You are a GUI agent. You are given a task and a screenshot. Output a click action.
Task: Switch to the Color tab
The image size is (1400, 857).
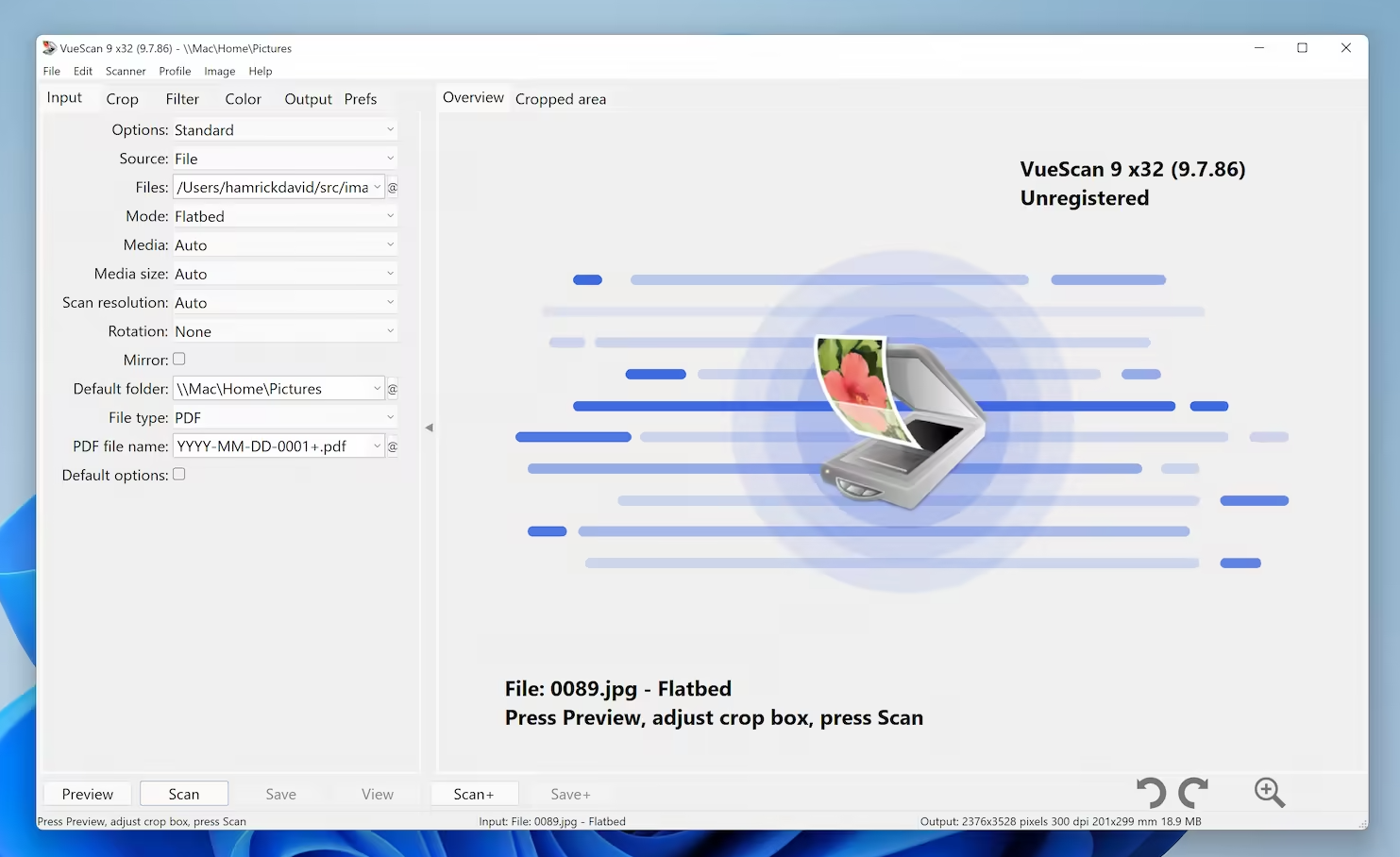[243, 99]
